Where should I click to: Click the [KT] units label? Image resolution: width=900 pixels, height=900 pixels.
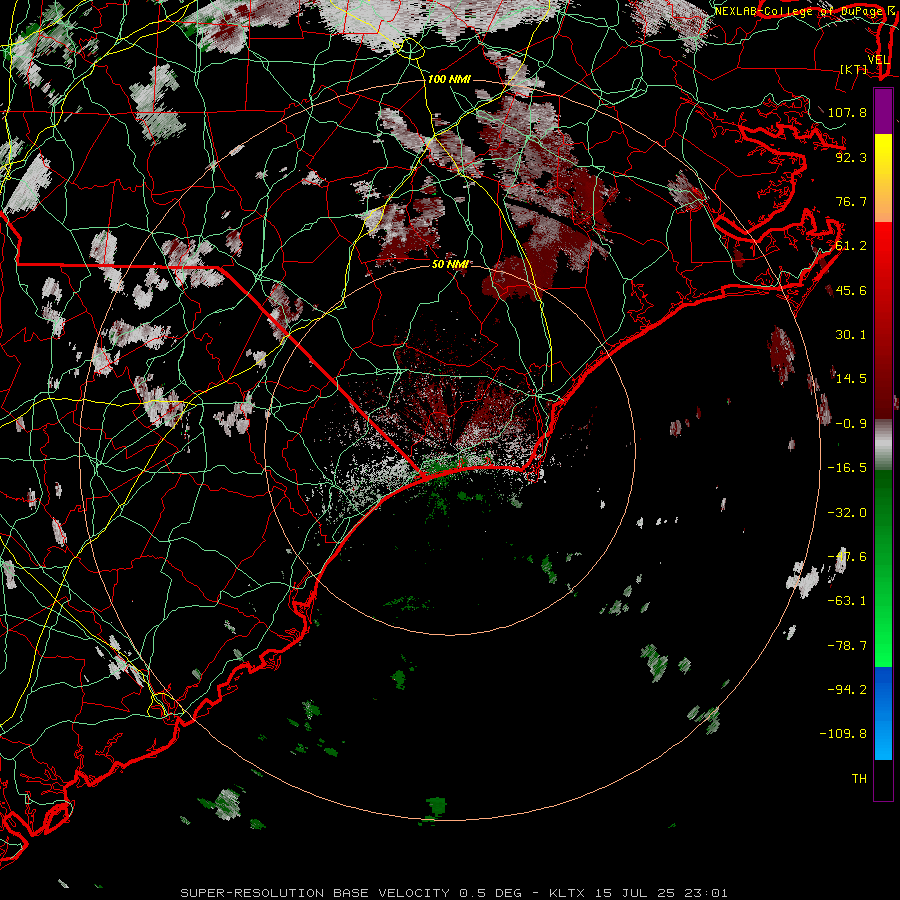pos(854,69)
